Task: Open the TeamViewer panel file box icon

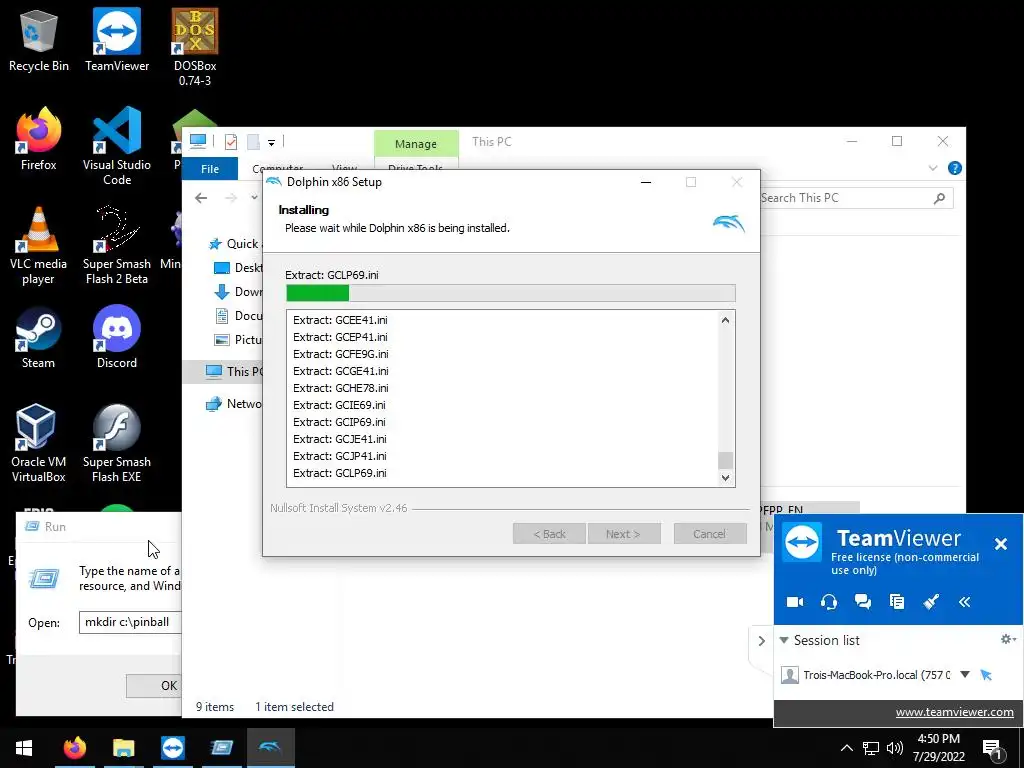Action: 897,601
